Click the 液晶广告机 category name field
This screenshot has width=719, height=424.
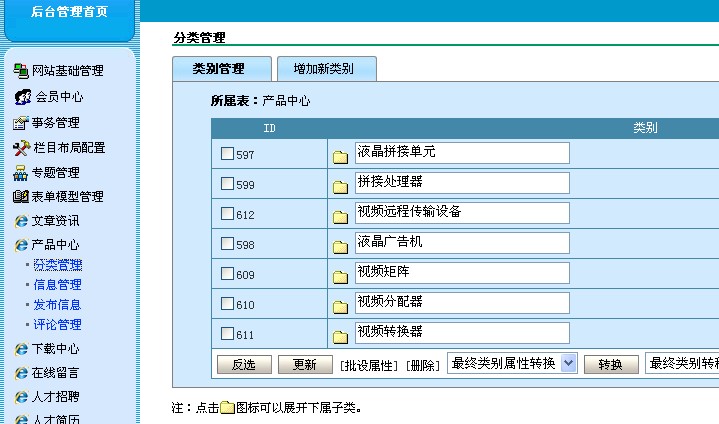(461, 243)
